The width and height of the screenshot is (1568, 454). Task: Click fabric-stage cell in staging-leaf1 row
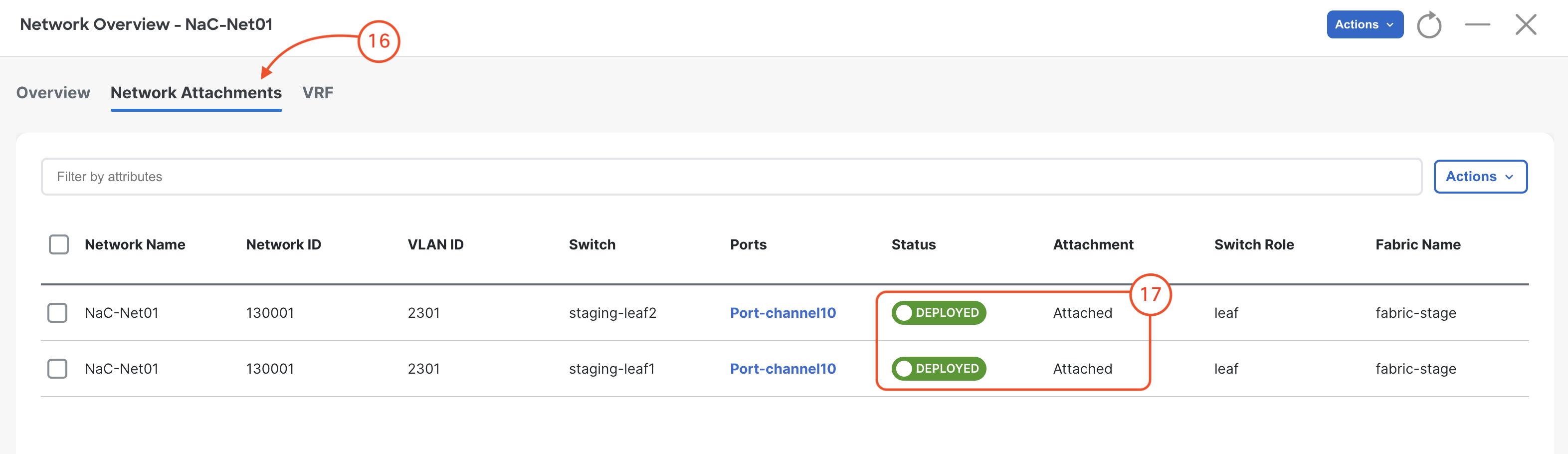point(1416,369)
